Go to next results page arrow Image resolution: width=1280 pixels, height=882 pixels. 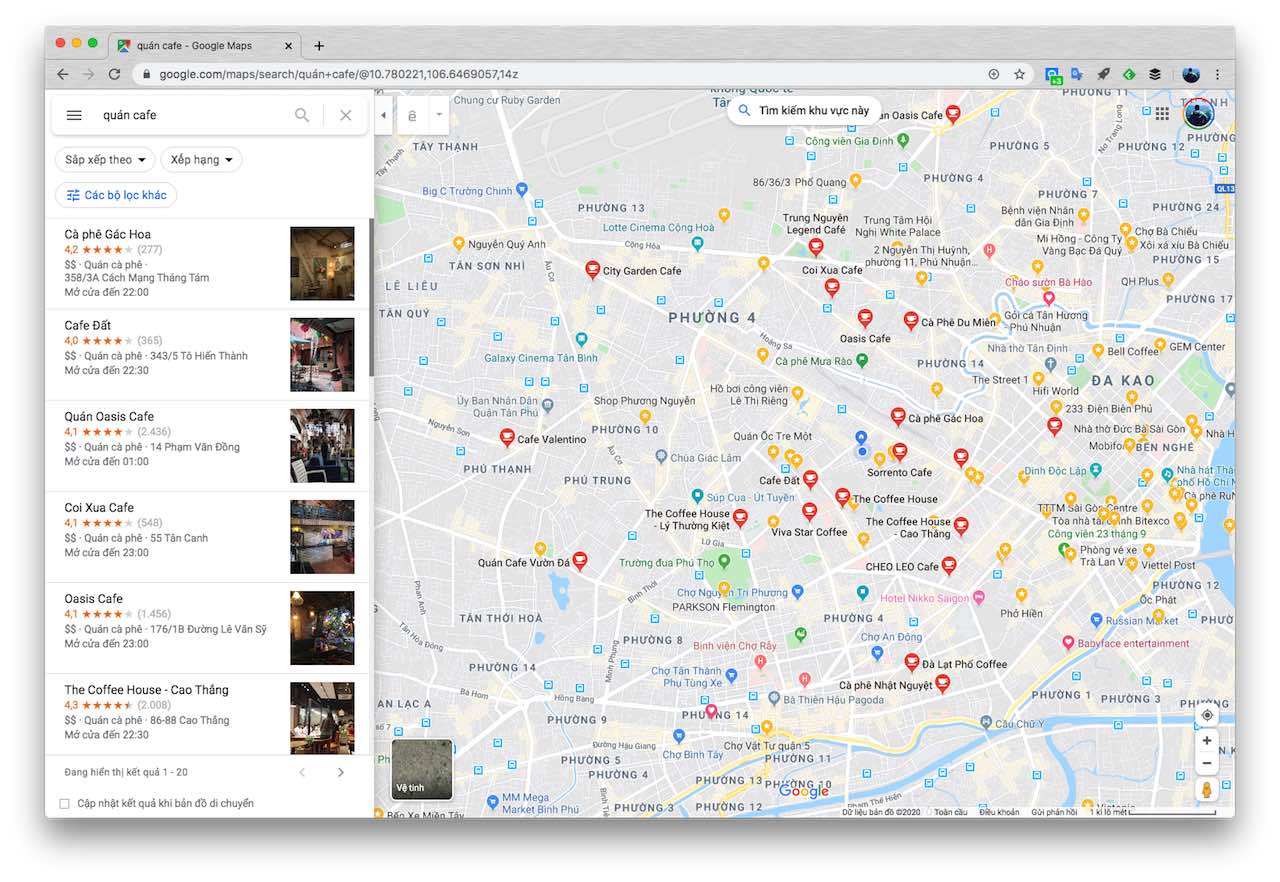coord(341,772)
